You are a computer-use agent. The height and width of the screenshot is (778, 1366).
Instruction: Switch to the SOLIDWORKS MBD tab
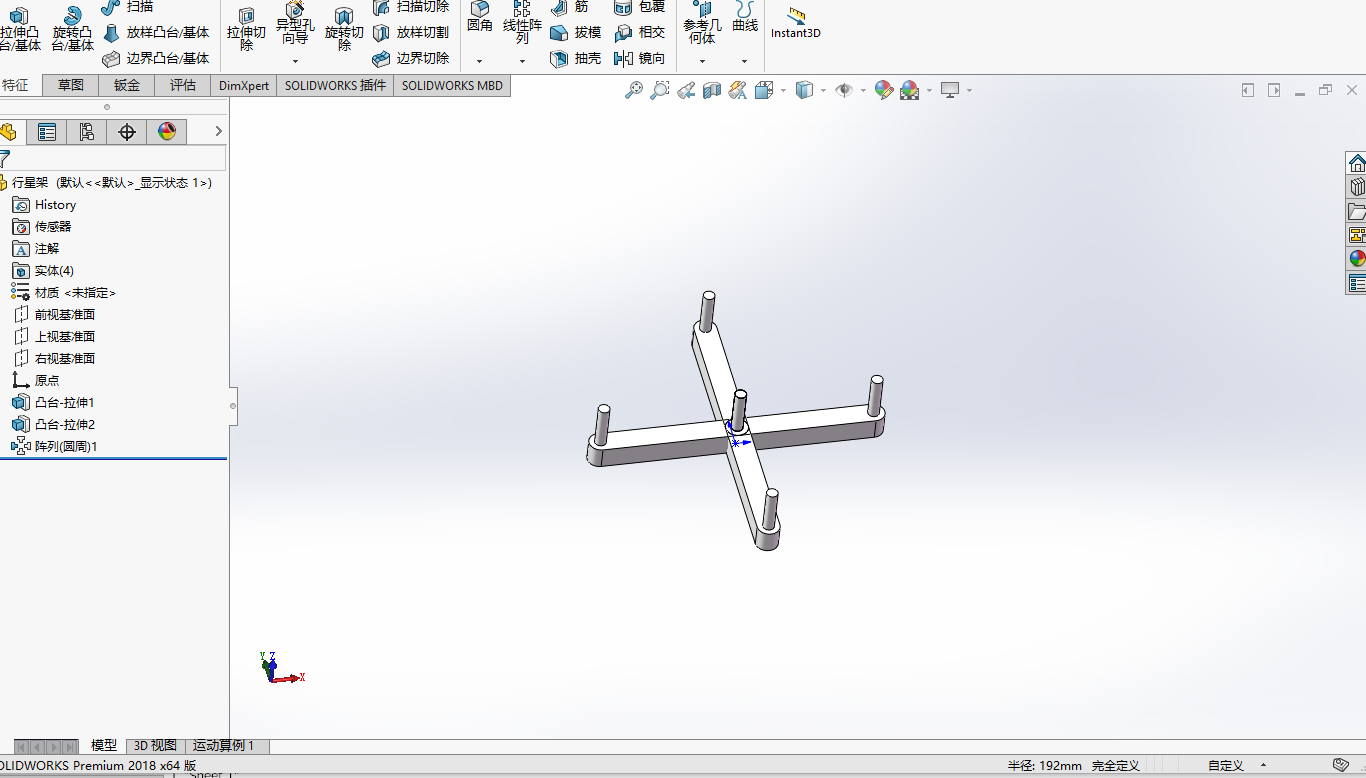(452, 85)
